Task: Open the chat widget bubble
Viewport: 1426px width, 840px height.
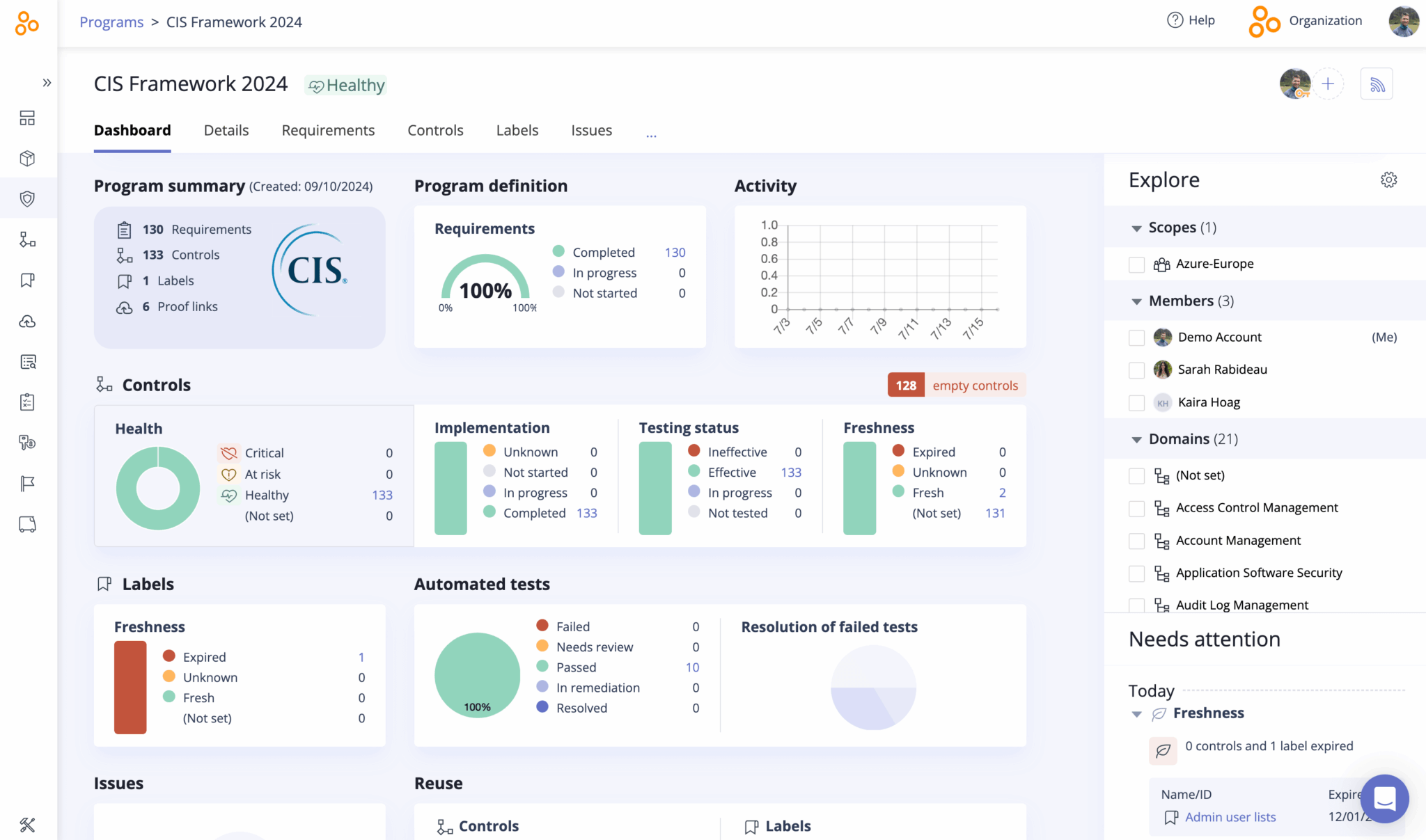Action: click(1384, 798)
